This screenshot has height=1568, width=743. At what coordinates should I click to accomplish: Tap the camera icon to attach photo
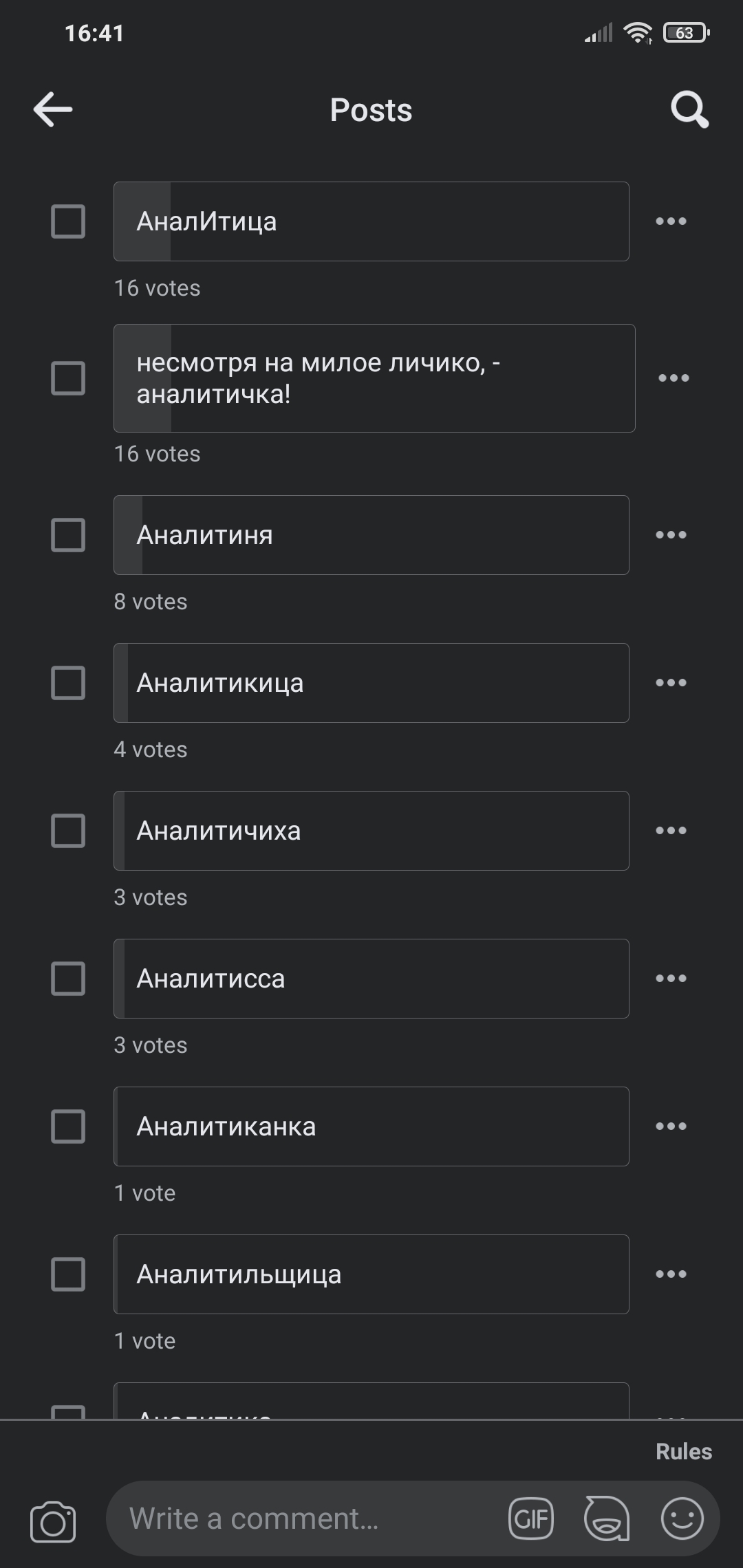(53, 1522)
